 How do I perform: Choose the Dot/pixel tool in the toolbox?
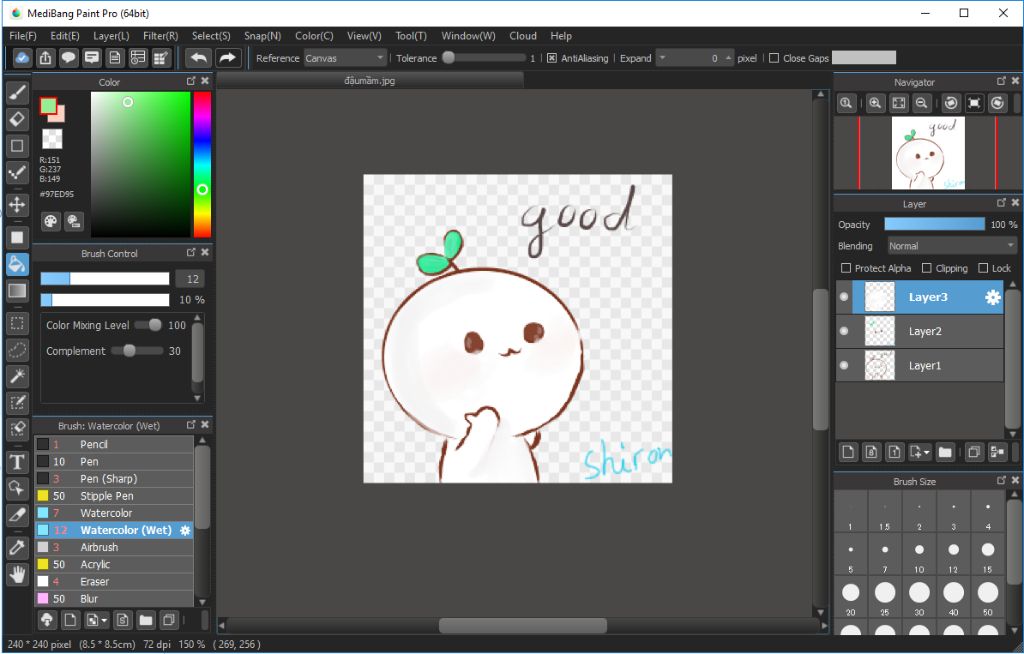click(x=18, y=172)
